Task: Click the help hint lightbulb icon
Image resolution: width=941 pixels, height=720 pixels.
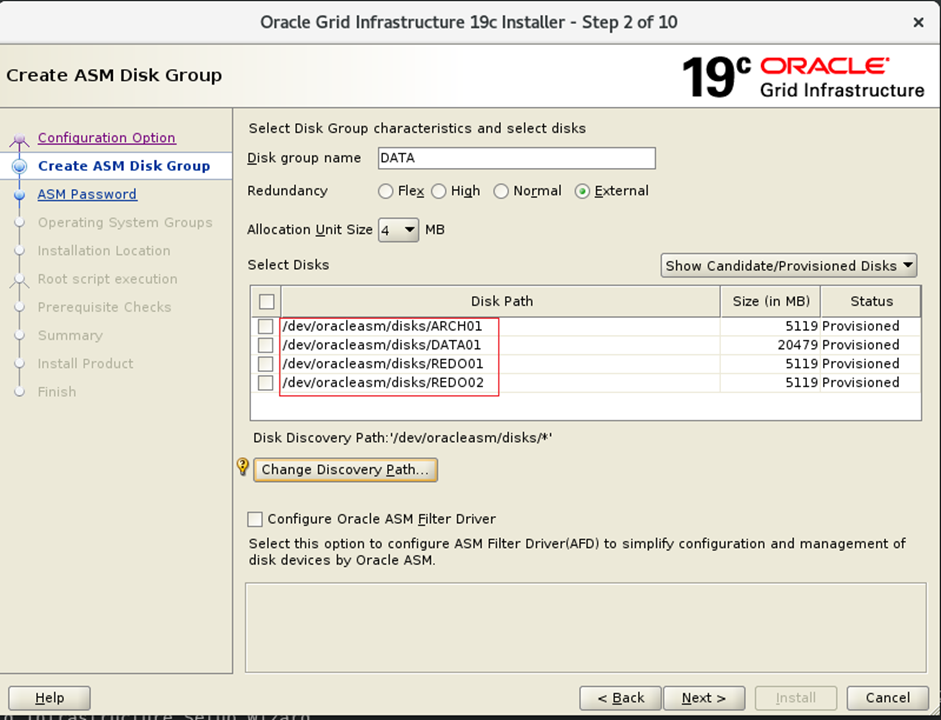Action: click(242, 467)
